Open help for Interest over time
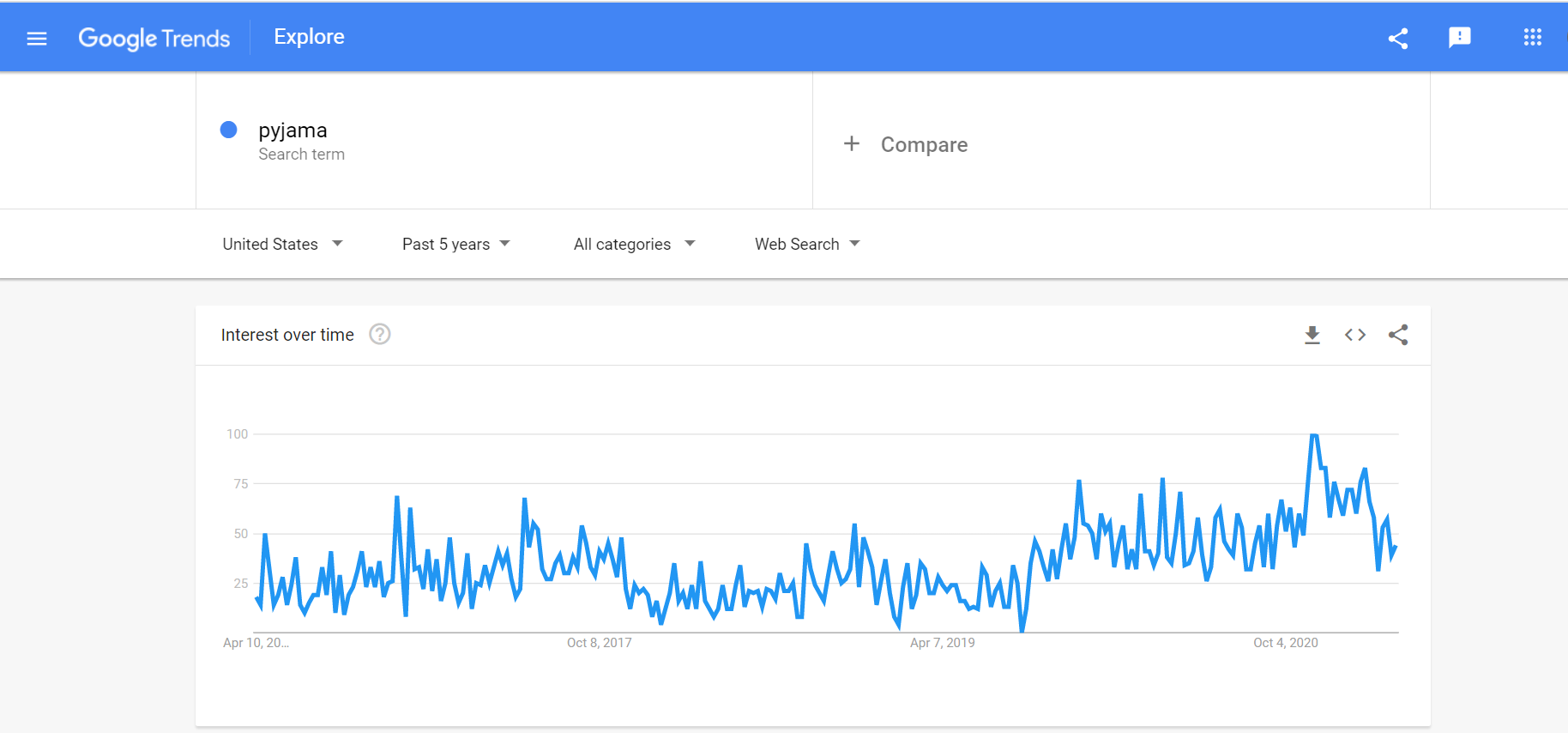The image size is (1568, 733). click(380, 335)
